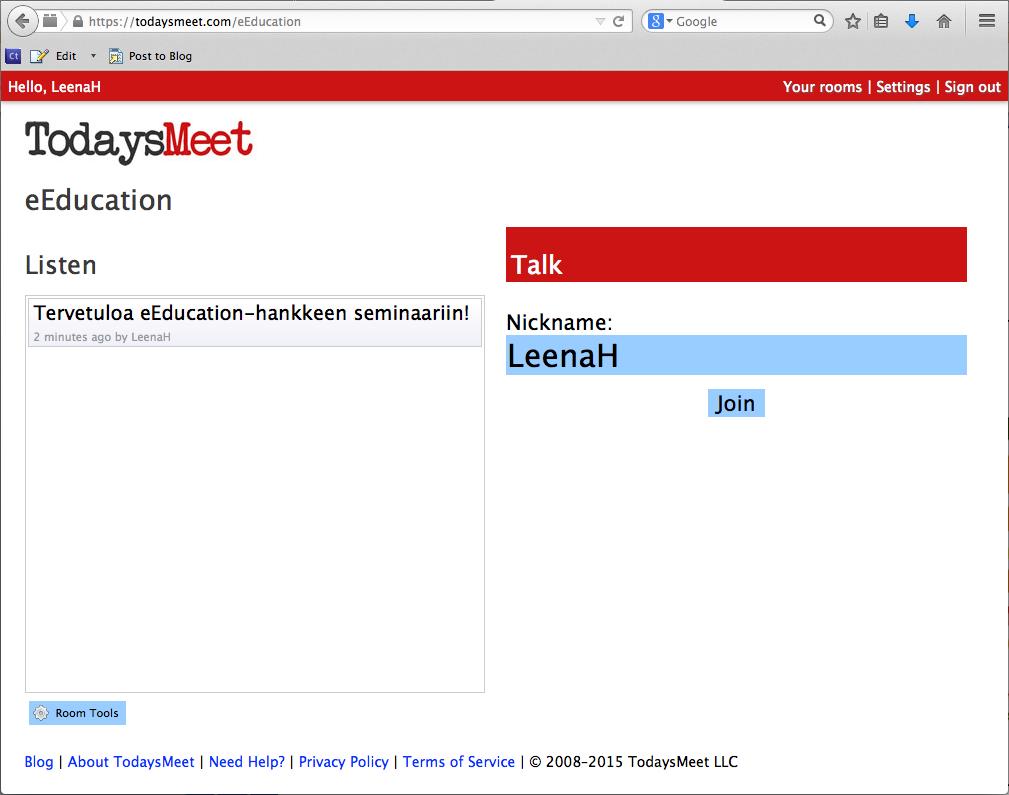Screen dimensions: 1009x795
Task: Go back with the browser back arrow
Action: (23, 21)
